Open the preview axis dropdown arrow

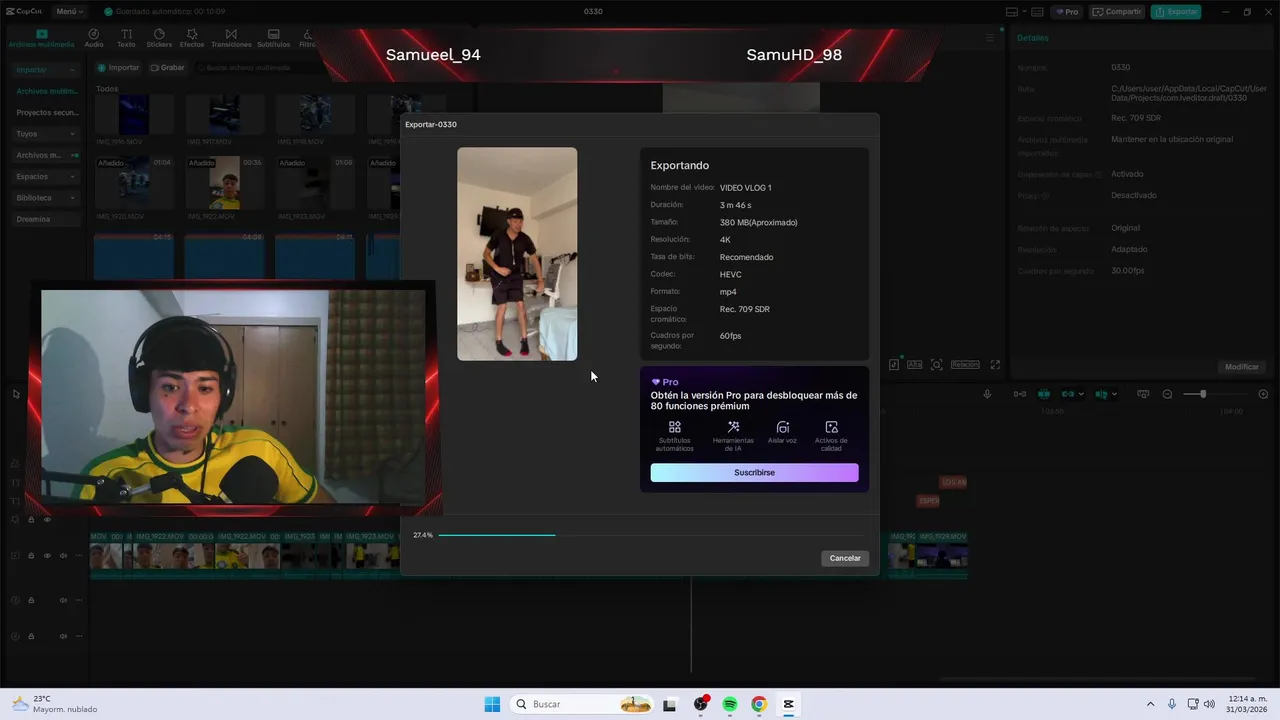click(x=1114, y=394)
